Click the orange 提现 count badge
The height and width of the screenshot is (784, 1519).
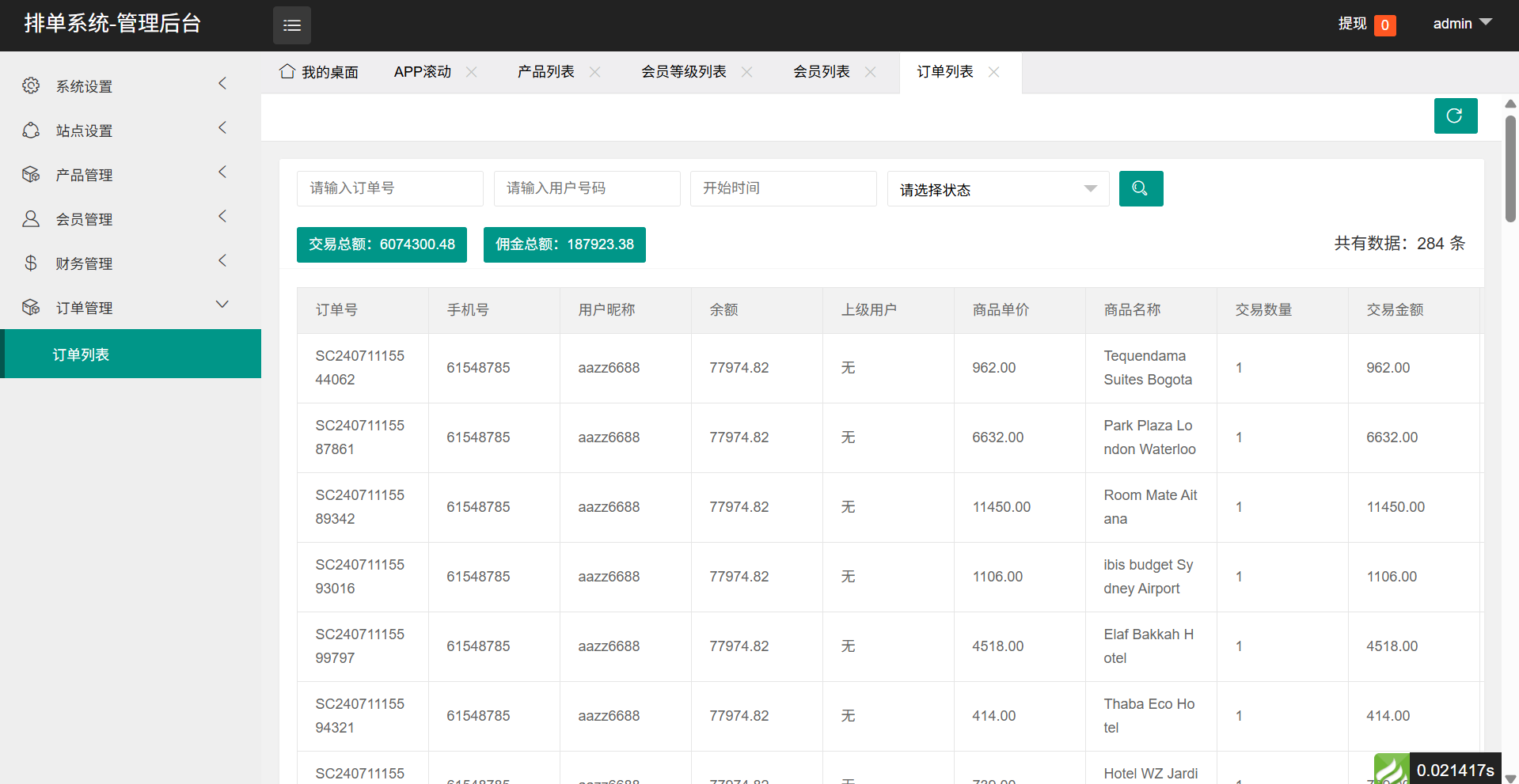click(x=1385, y=25)
